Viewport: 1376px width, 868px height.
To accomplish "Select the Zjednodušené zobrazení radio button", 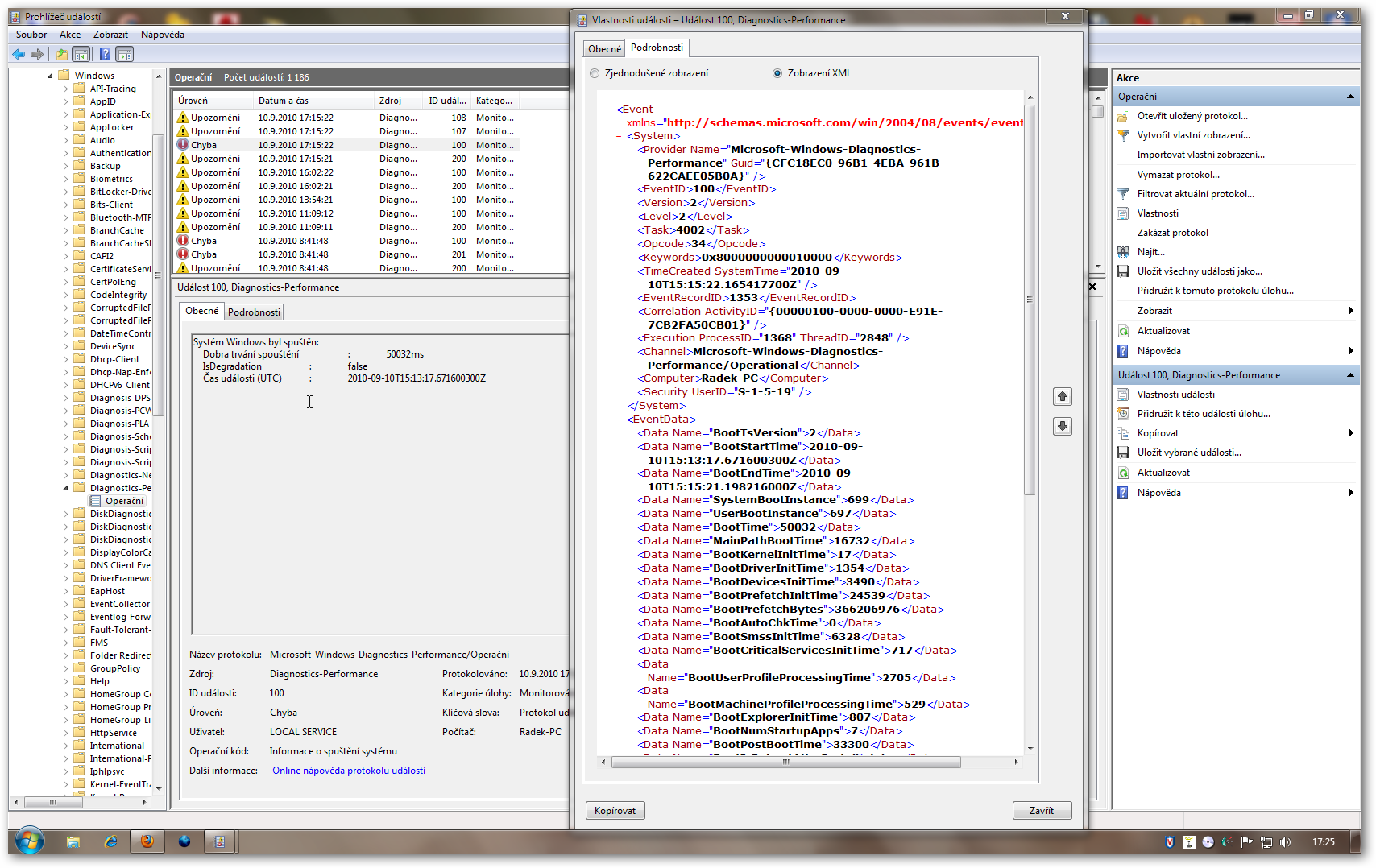I will 595,73.
